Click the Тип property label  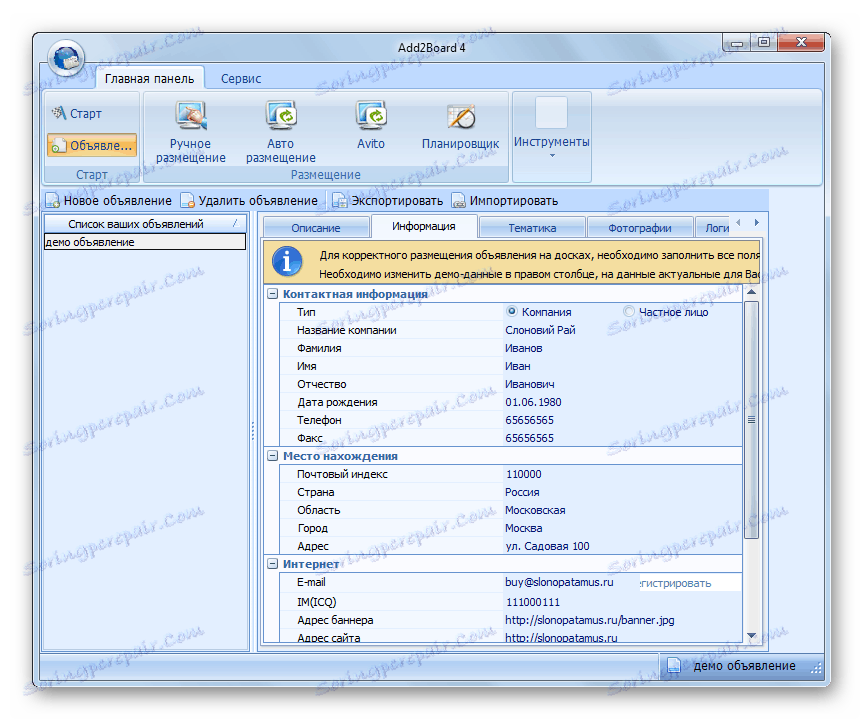(306, 312)
